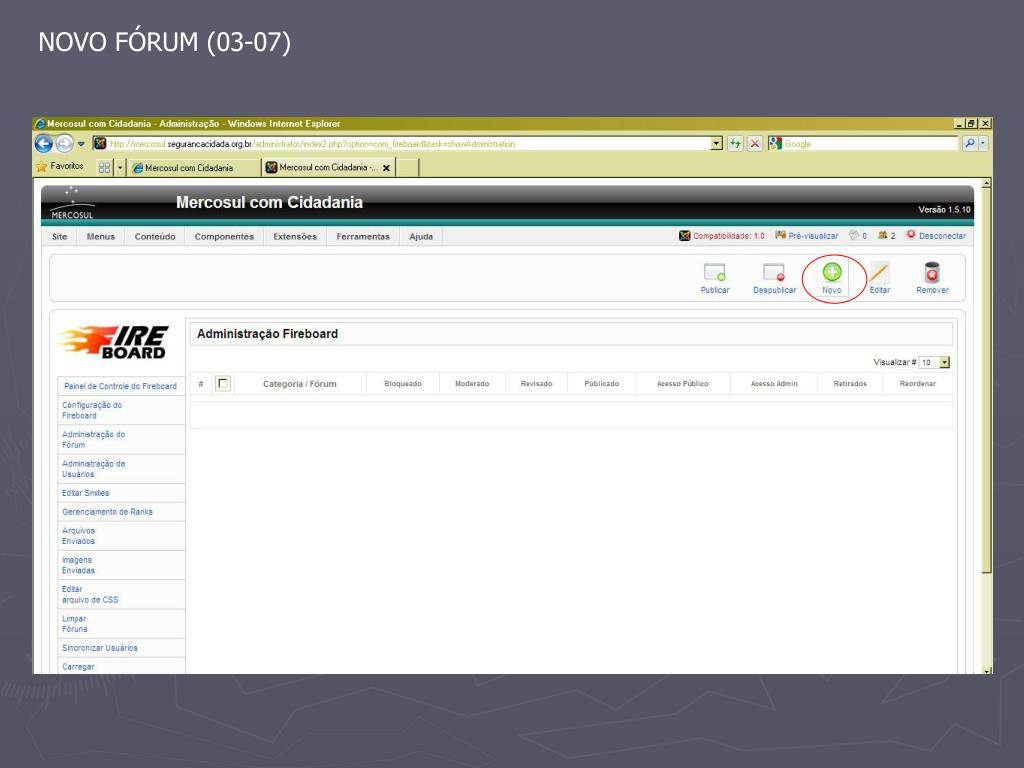Click the Editar pencil icon

pyautogui.click(x=879, y=272)
